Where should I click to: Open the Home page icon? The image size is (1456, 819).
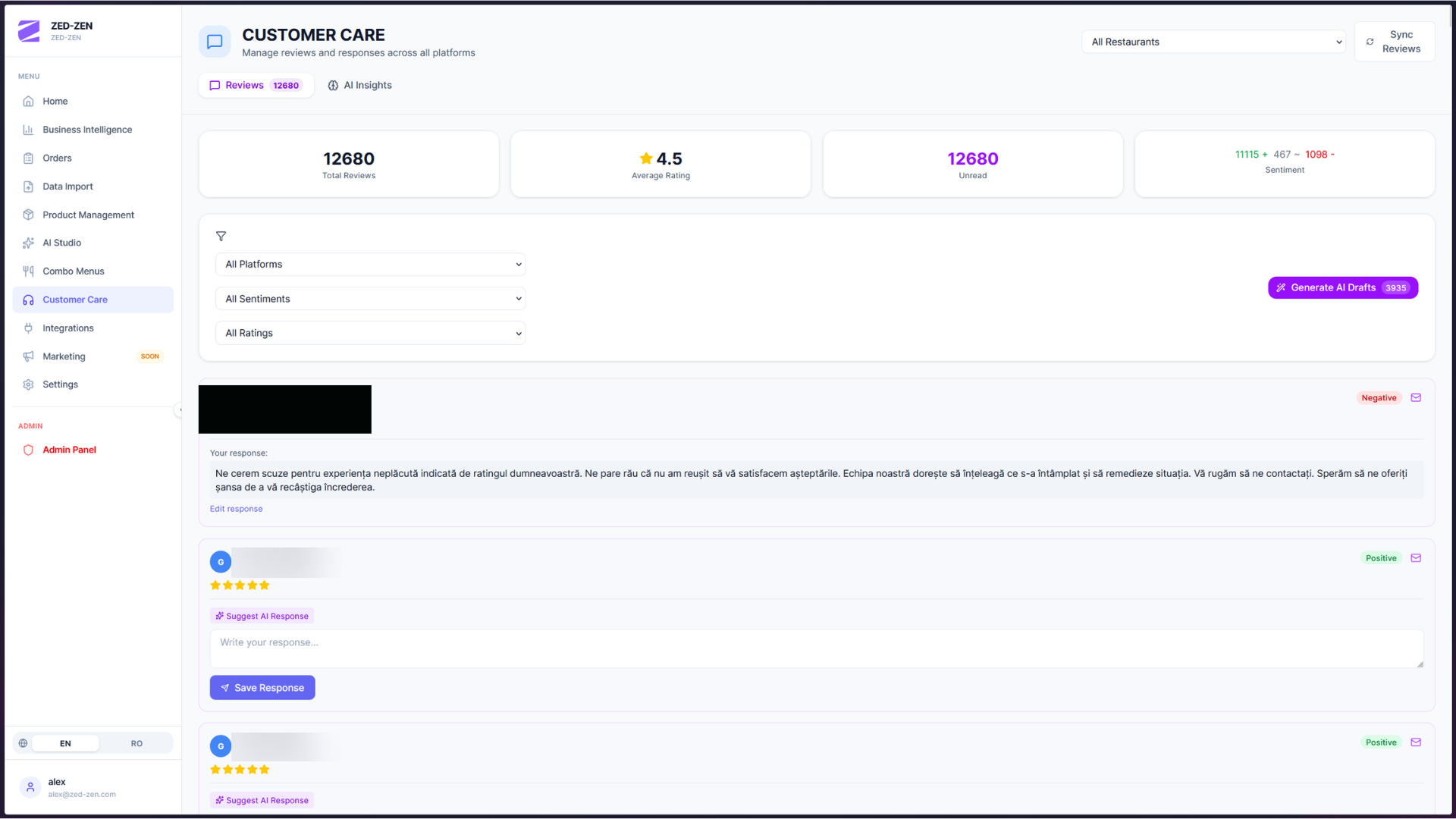click(28, 101)
